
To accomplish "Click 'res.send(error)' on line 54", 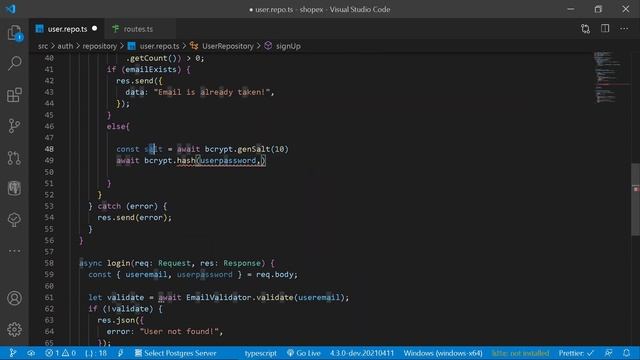I will 132,218.
